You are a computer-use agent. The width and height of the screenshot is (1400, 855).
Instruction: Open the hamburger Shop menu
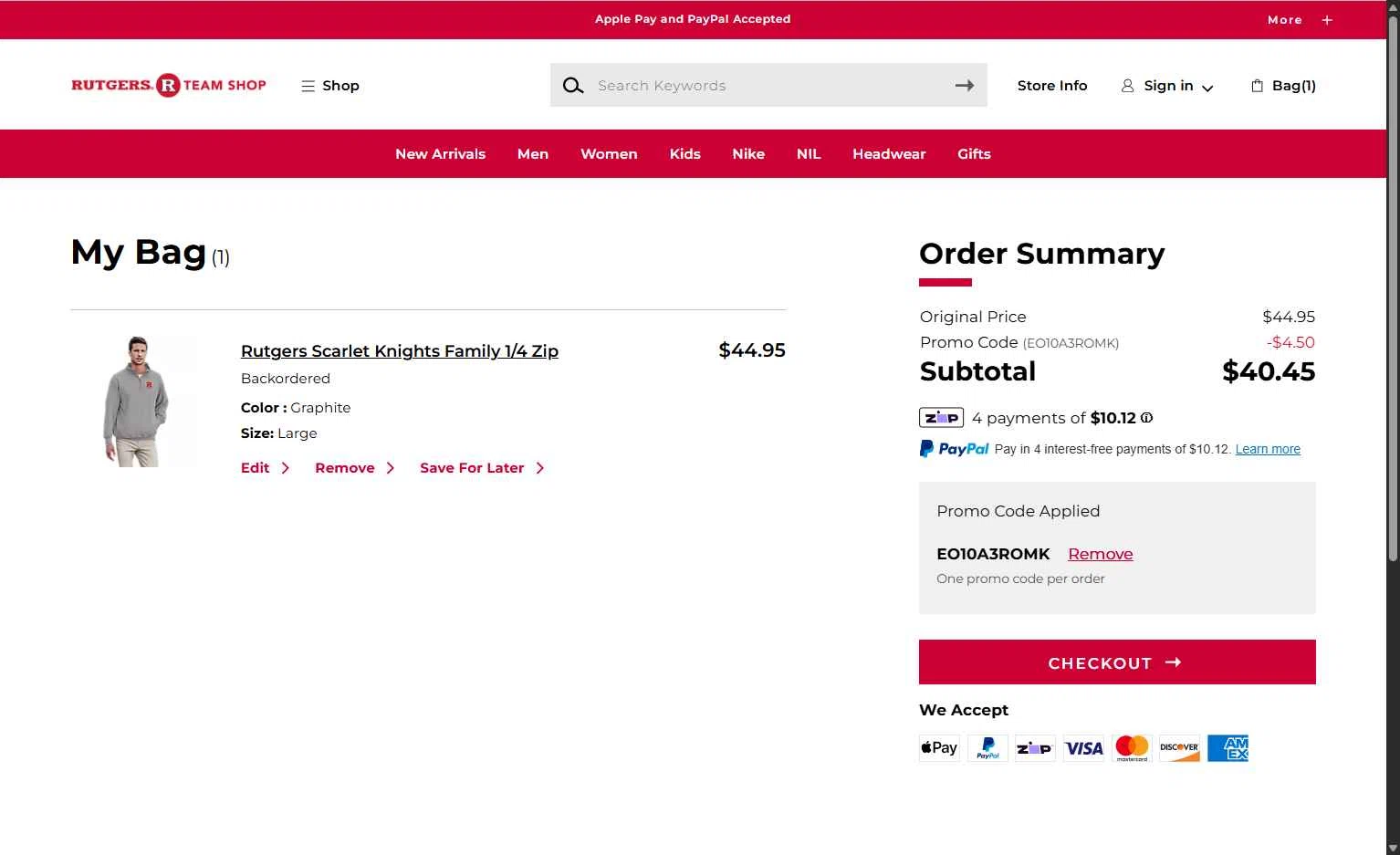(x=330, y=86)
